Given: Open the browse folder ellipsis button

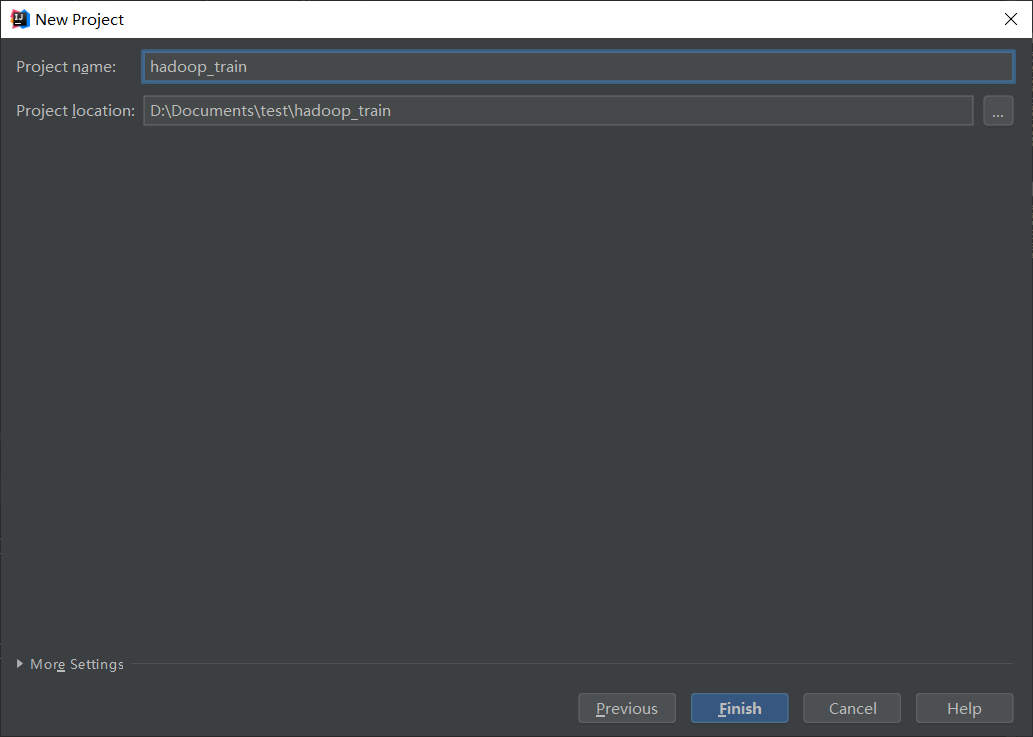Looking at the screenshot, I should click(998, 111).
